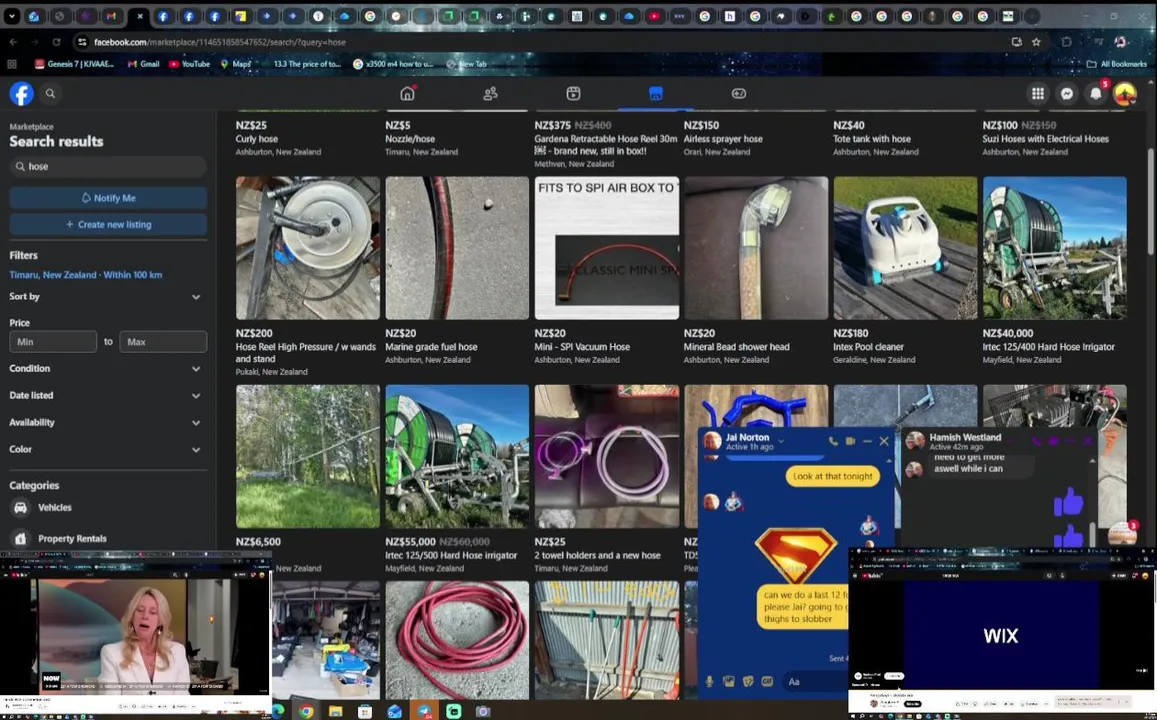Viewport: 1157px width, 720px height.
Task: Click the Min price field
Action: (x=53, y=342)
